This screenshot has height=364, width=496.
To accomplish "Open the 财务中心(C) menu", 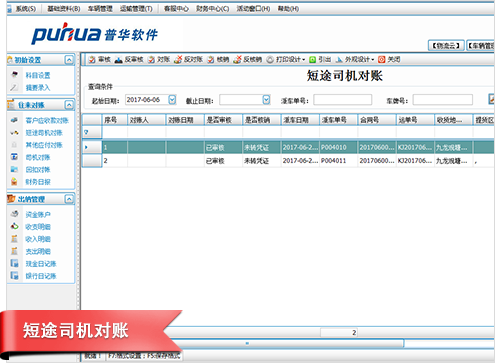I will (212, 9).
